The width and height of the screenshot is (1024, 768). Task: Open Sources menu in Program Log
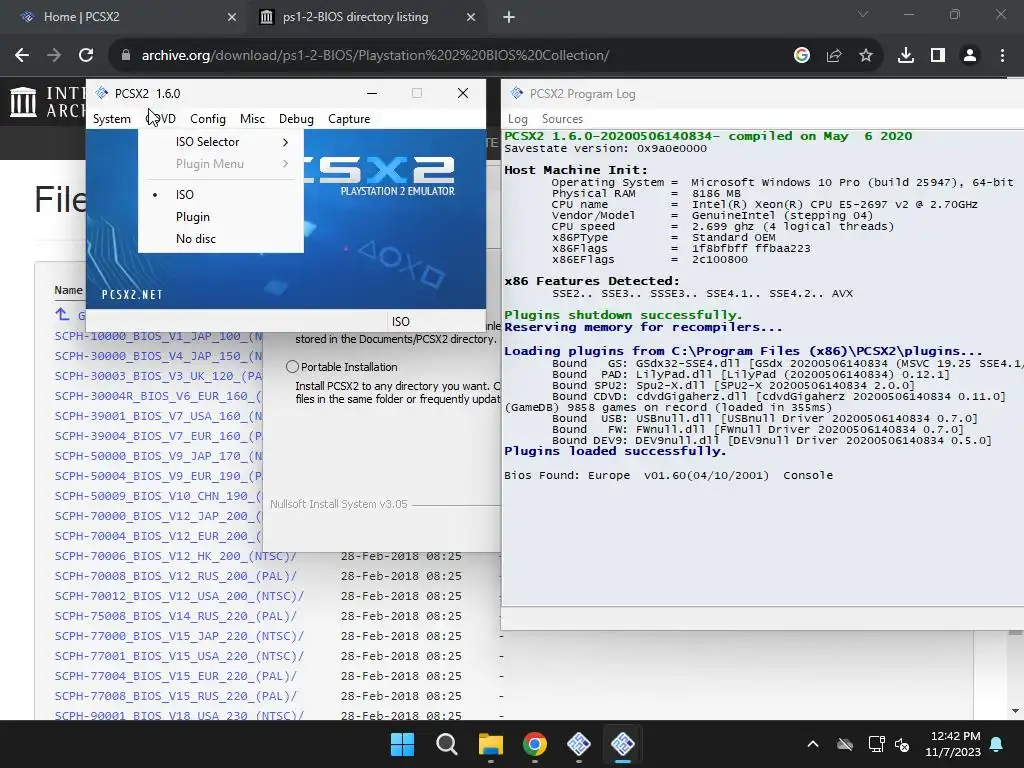(x=562, y=119)
